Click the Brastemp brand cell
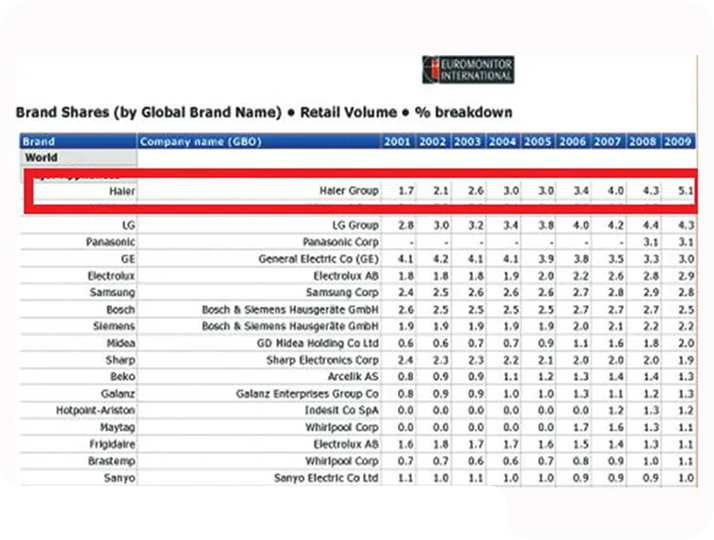714x540 pixels. coord(112,461)
